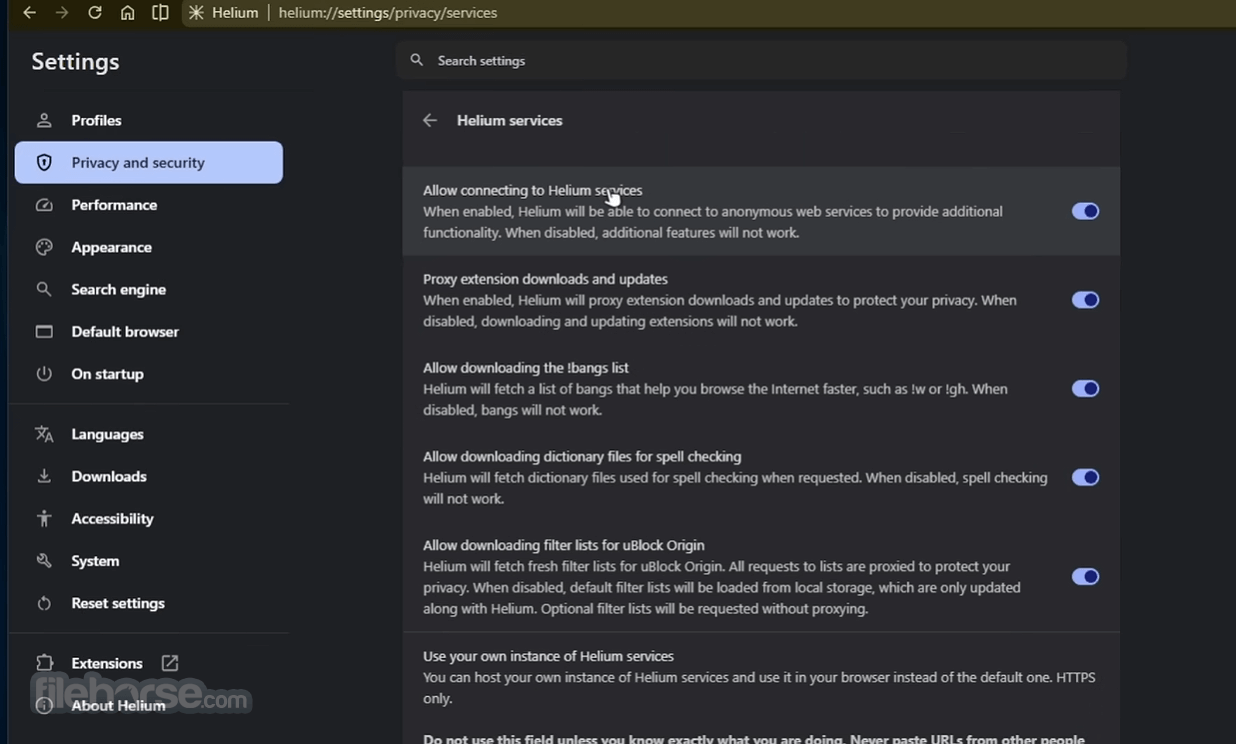Open Search engine settings

tap(148, 289)
